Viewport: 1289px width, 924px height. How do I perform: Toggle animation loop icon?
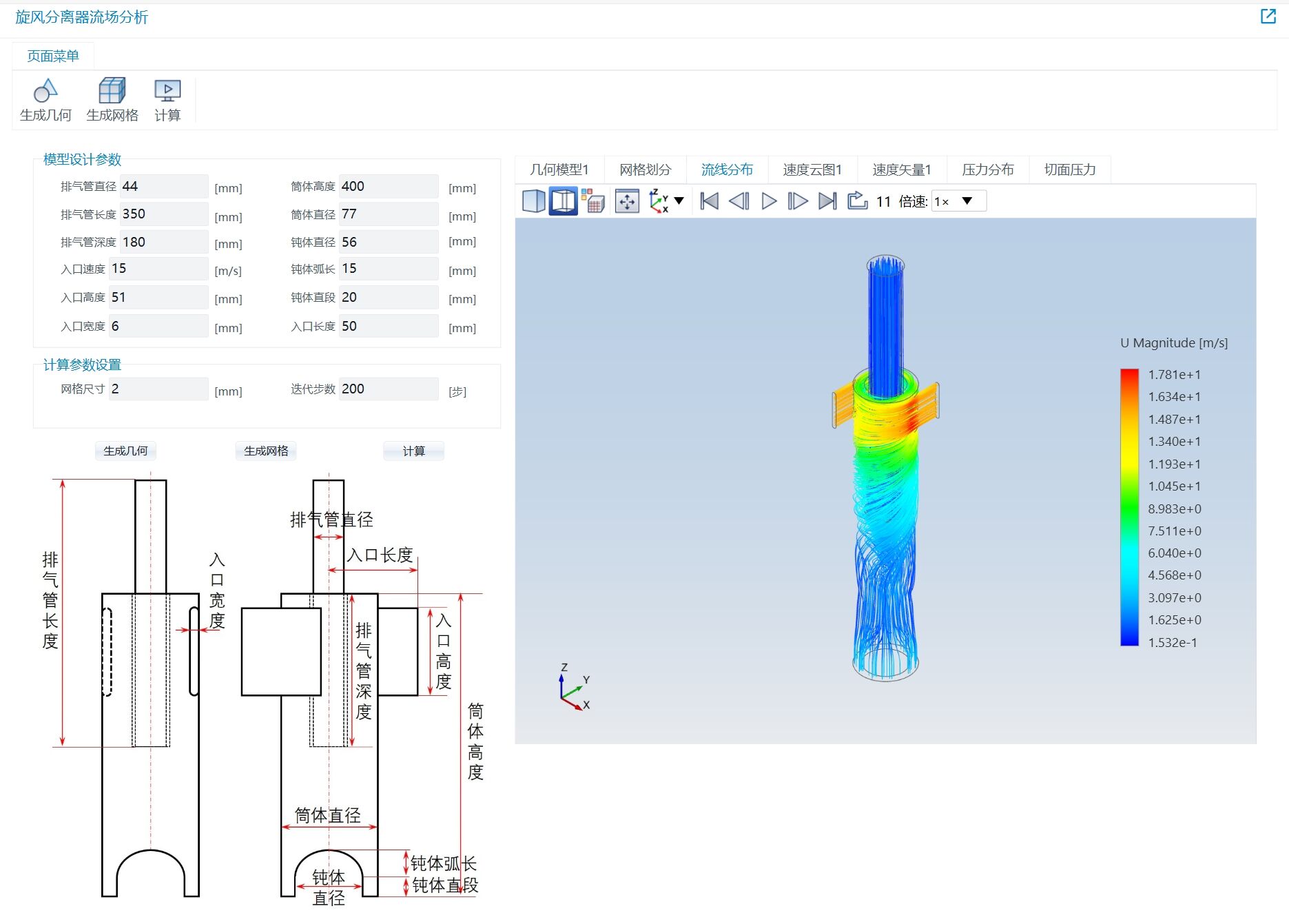[857, 201]
